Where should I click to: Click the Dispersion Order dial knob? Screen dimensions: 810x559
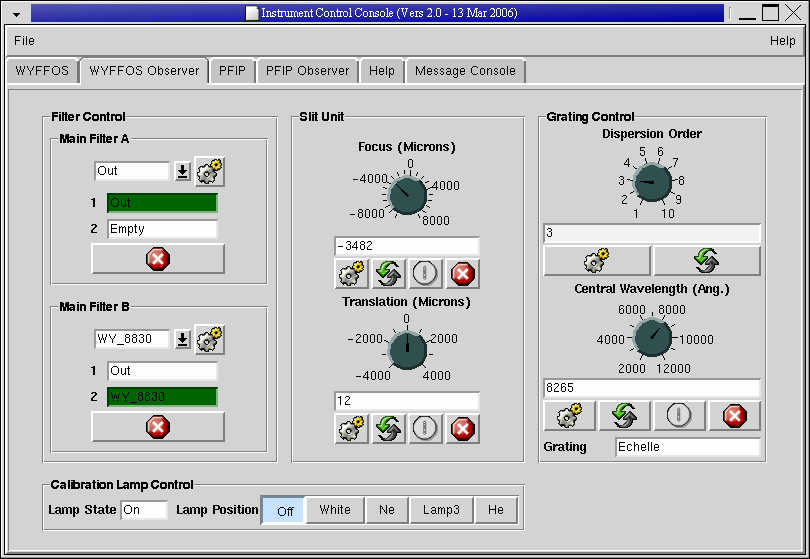652,182
